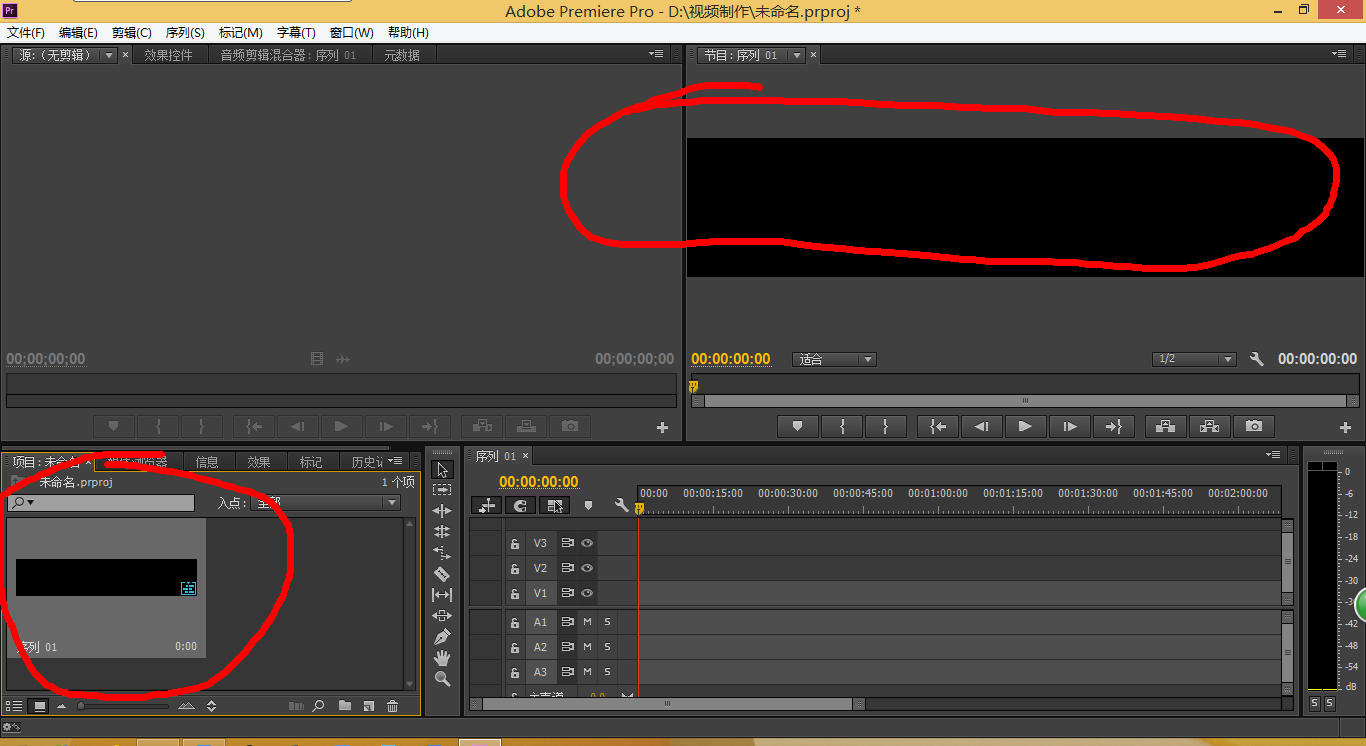Toggle V1 track output eye

point(587,593)
